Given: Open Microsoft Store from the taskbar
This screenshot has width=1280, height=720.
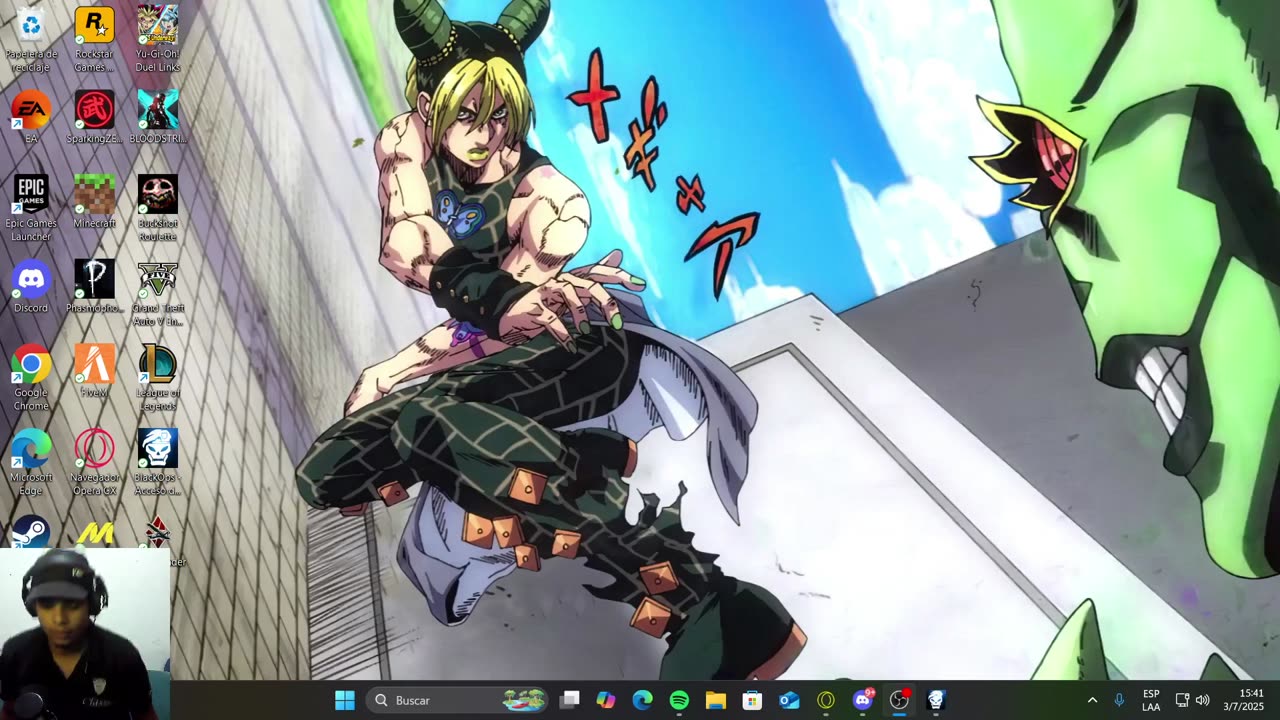Looking at the screenshot, I should 752,700.
